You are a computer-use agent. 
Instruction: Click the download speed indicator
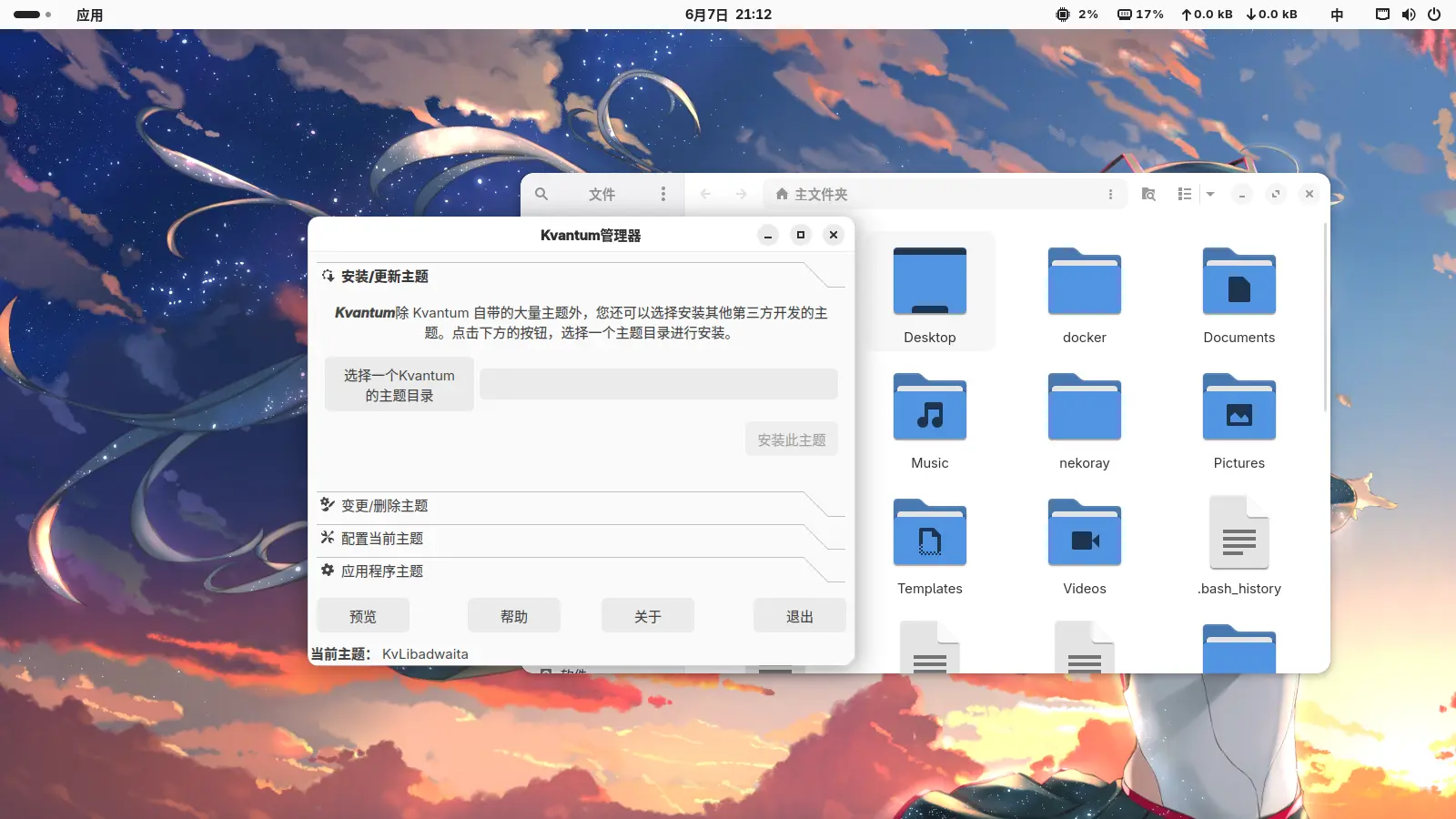coord(1271,15)
